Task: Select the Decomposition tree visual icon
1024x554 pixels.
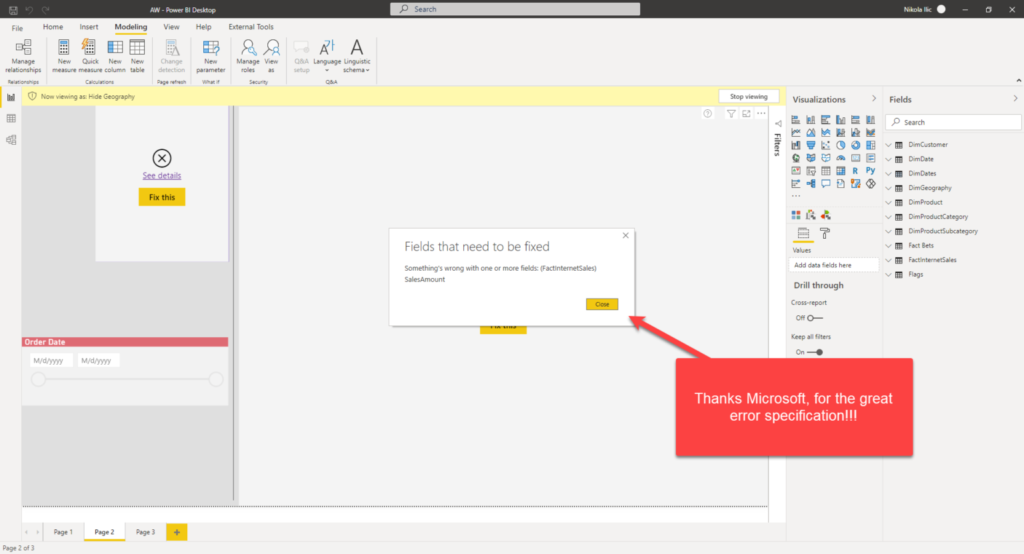Action: (x=810, y=184)
